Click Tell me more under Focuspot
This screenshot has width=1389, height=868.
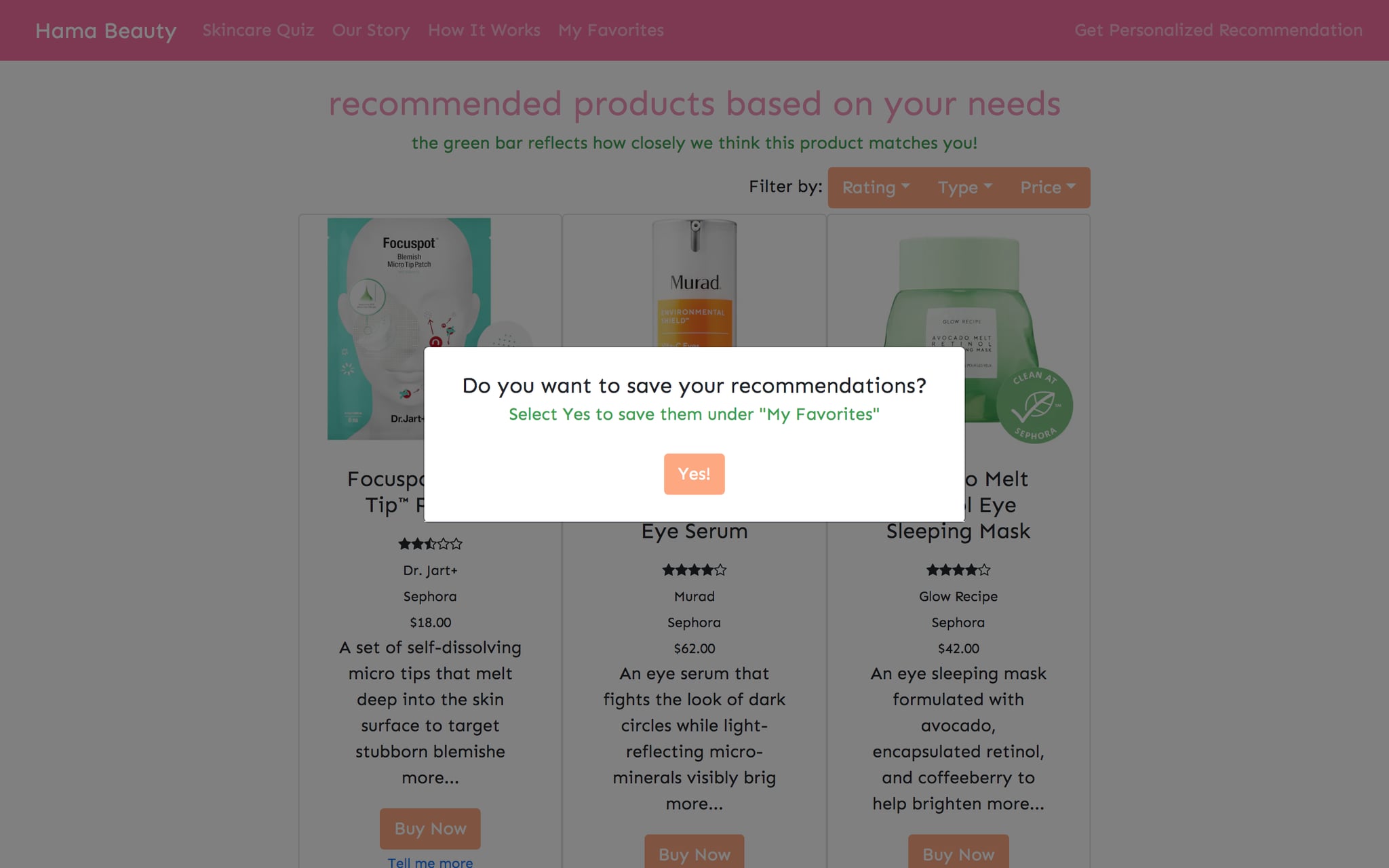[430, 862]
